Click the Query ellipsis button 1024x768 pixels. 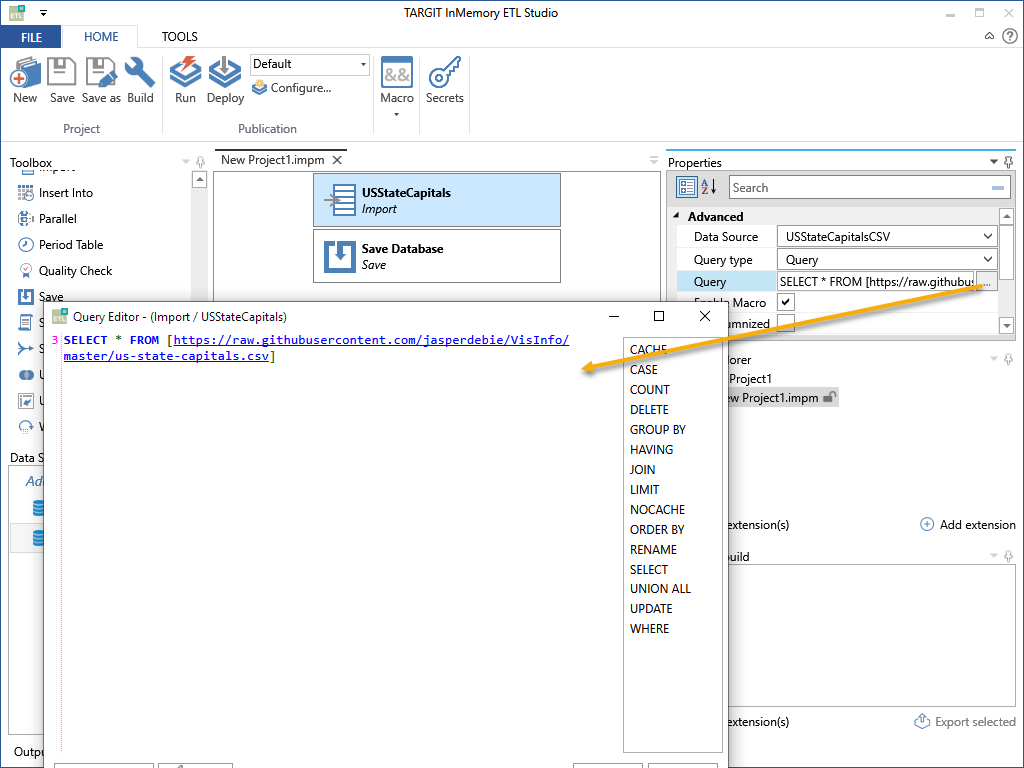click(986, 281)
